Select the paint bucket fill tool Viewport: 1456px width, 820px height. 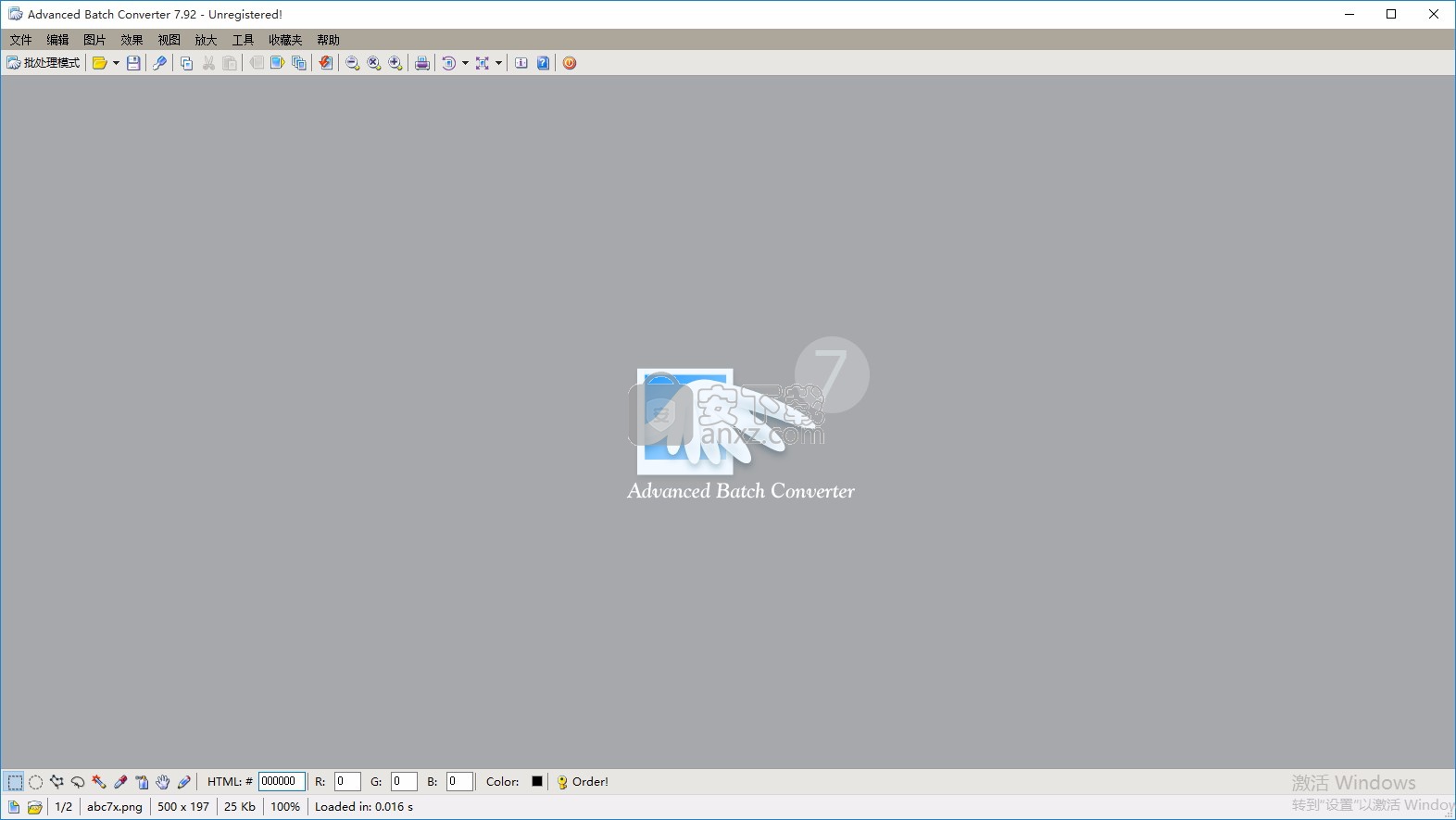point(142,782)
